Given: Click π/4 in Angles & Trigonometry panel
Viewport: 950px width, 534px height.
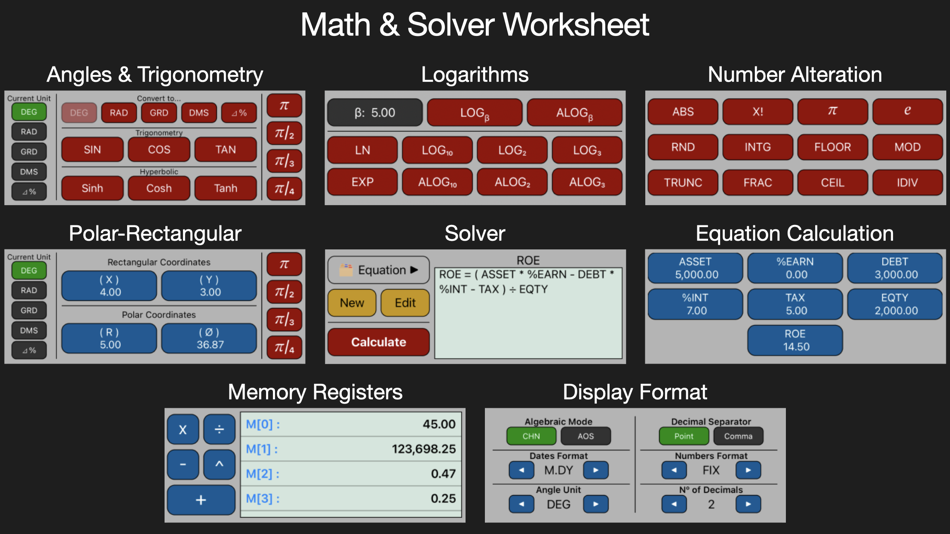Looking at the screenshot, I should point(284,189).
